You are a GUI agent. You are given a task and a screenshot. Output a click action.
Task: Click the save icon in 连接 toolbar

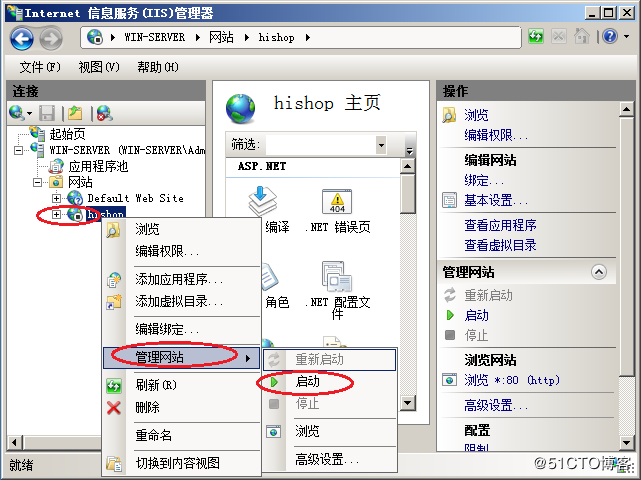tap(47, 113)
